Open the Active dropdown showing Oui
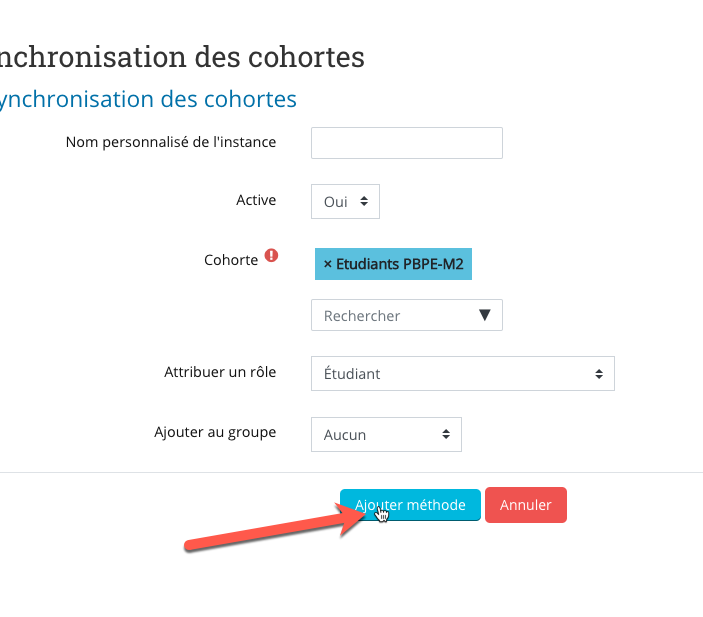The image size is (703, 617). click(x=345, y=201)
